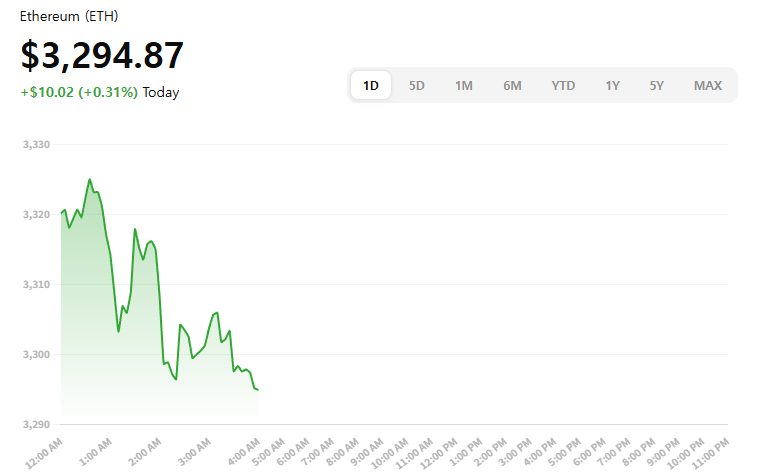Show MAX price history
The height and width of the screenshot is (472, 758).
coord(708,85)
